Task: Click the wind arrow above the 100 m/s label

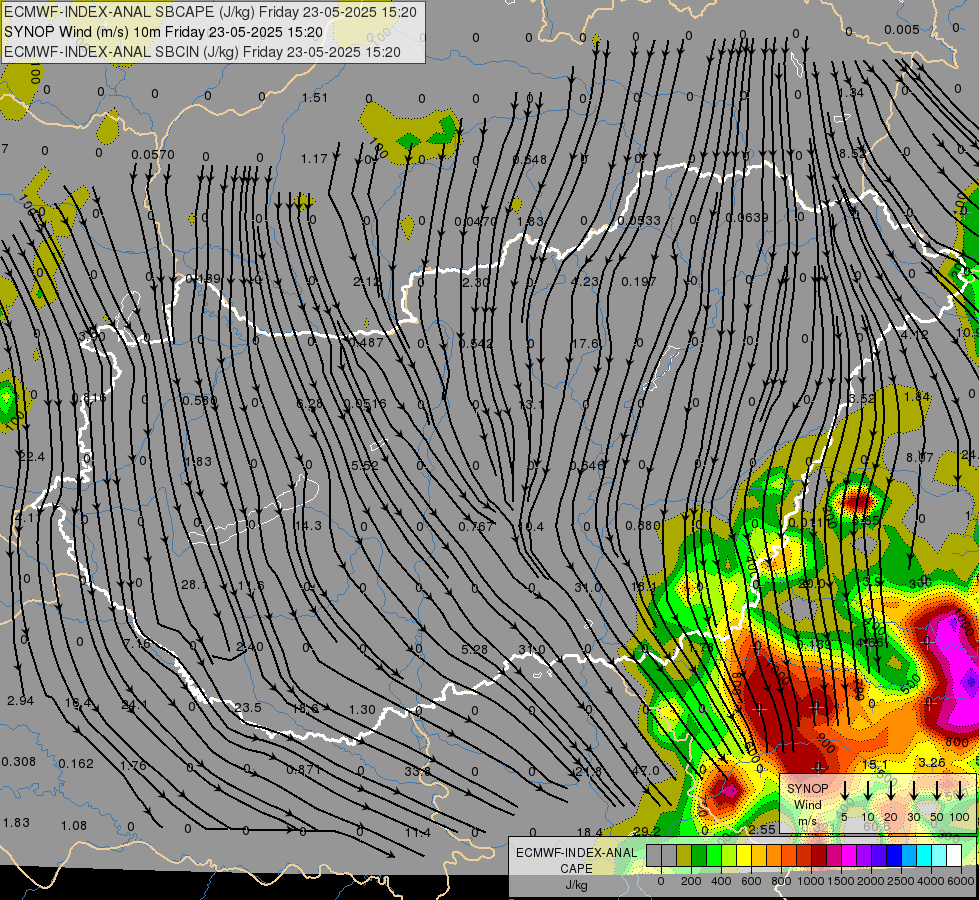Action: coord(960,791)
